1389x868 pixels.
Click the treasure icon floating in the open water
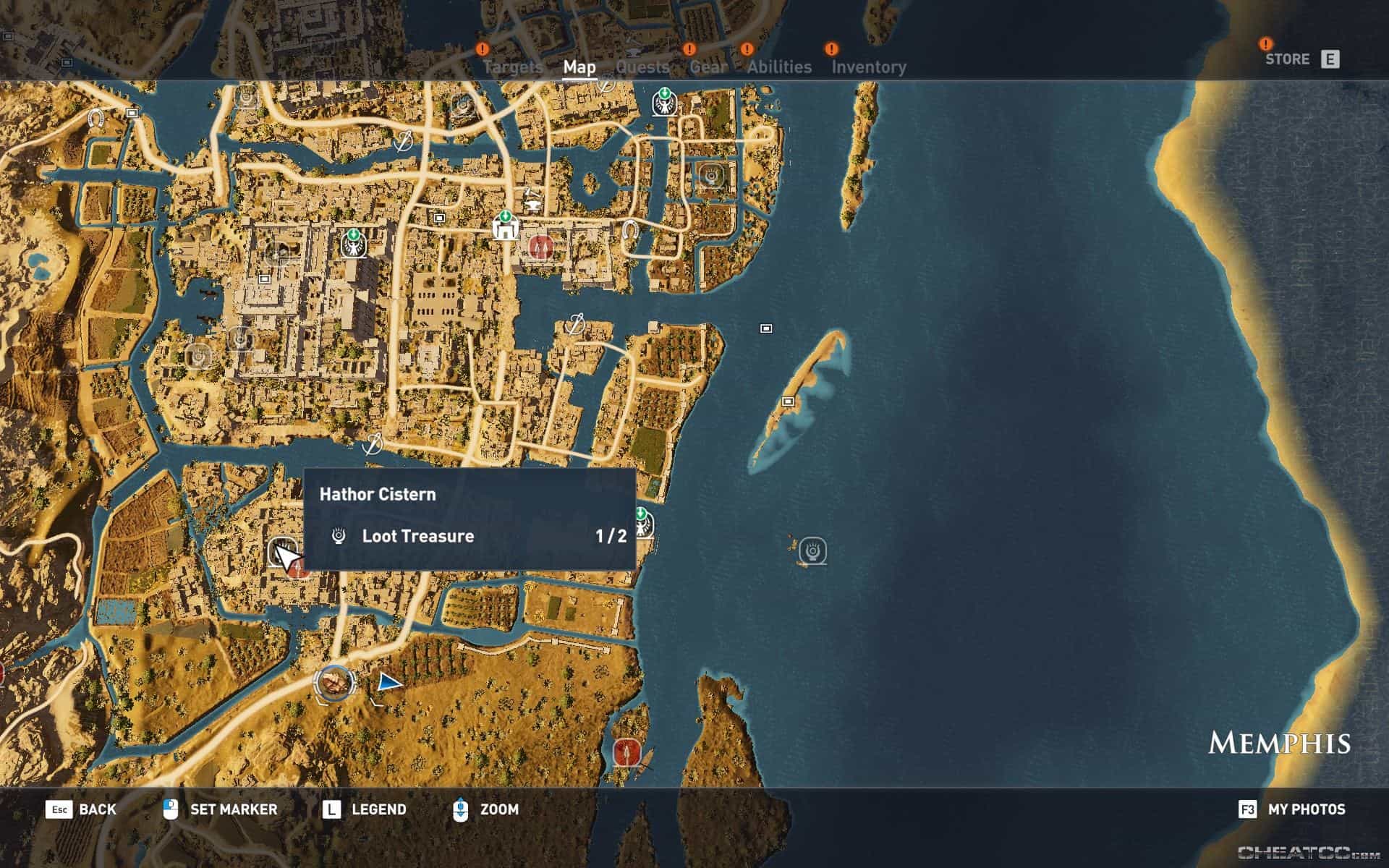815,551
